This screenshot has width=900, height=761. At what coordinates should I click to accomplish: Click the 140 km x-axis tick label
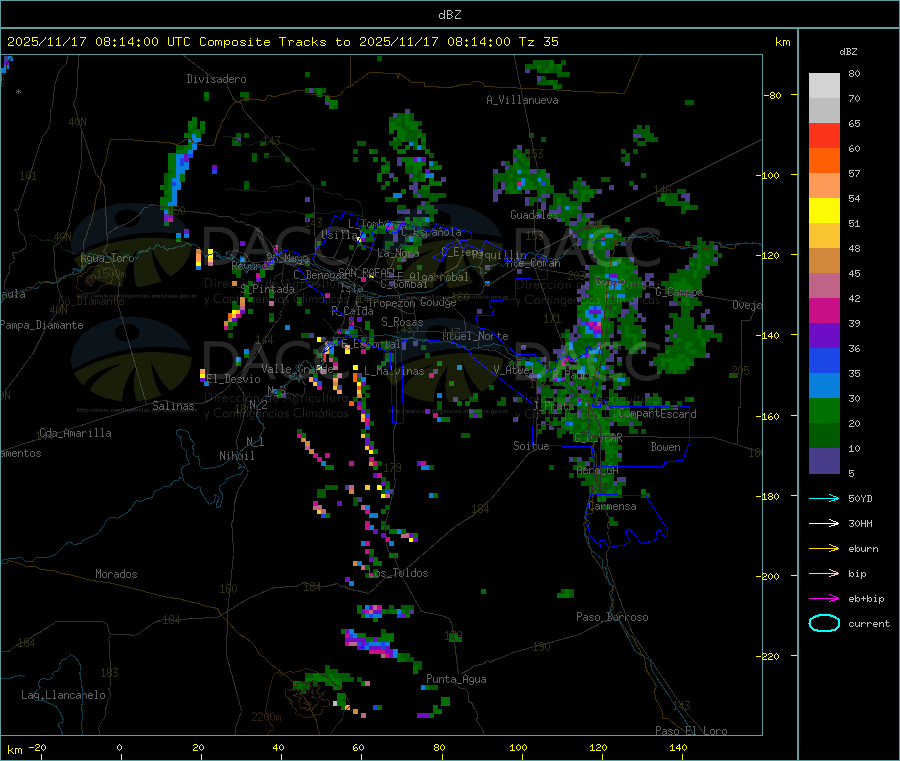point(678,748)
